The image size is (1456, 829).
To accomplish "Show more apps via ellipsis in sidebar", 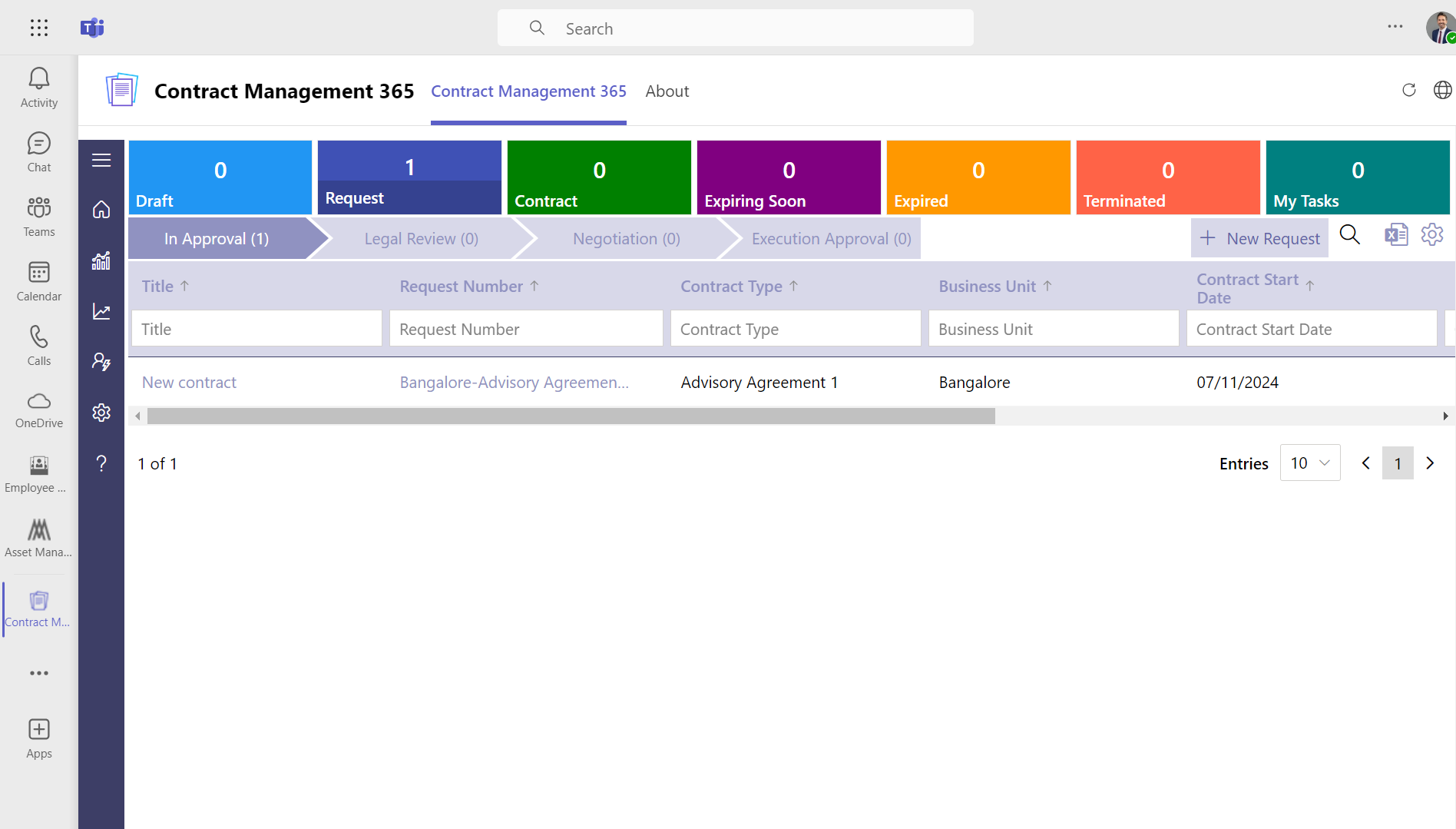I will click(x=39, y=673).
